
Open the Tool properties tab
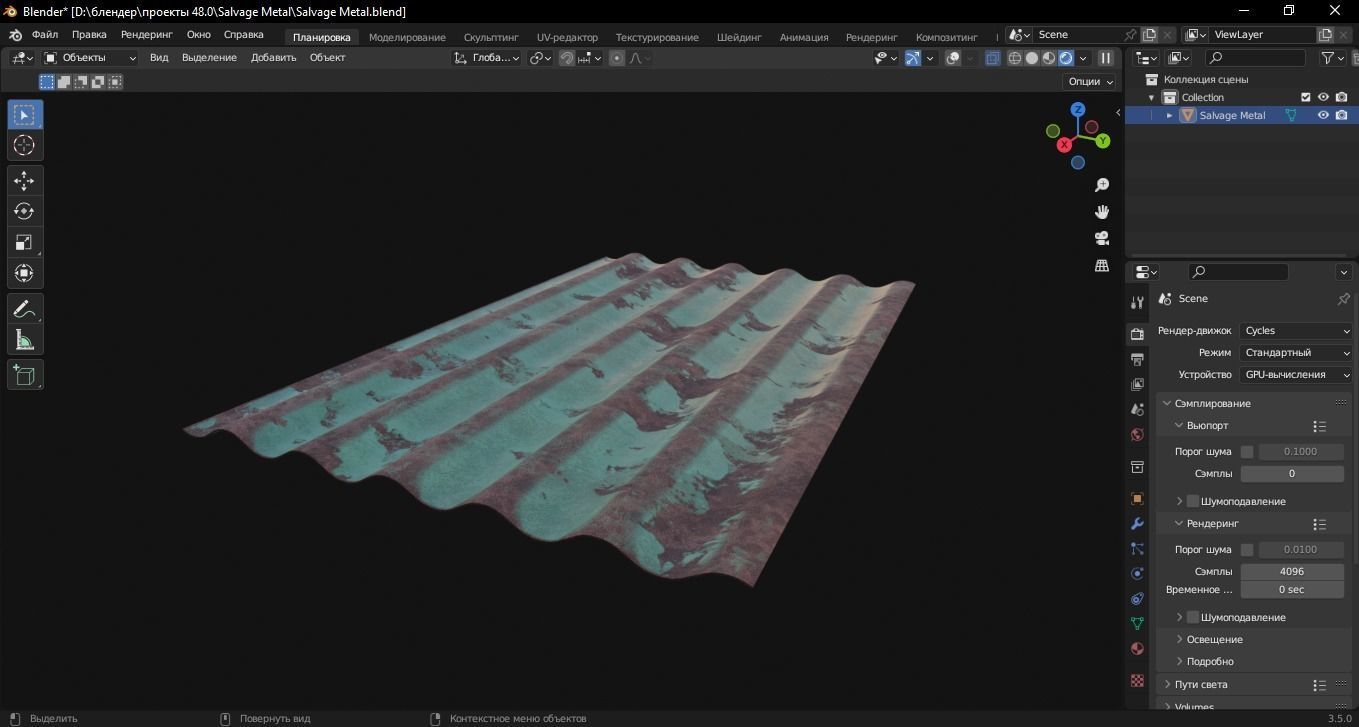[1137, 303]
